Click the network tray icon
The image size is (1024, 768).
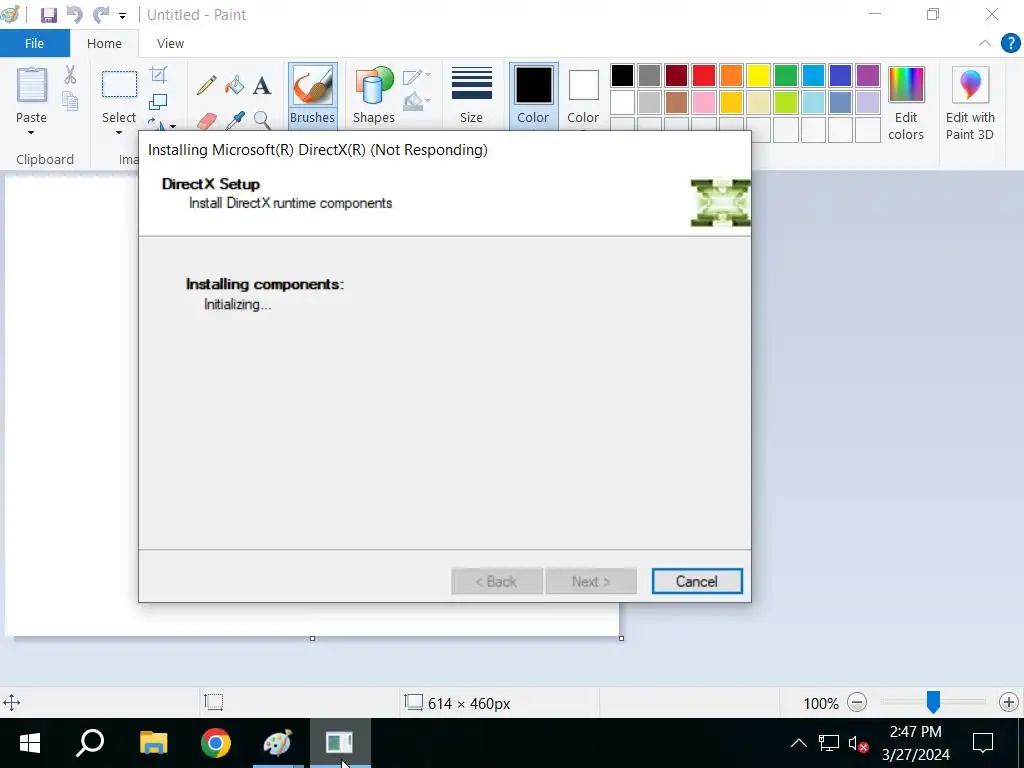point(829,743)
